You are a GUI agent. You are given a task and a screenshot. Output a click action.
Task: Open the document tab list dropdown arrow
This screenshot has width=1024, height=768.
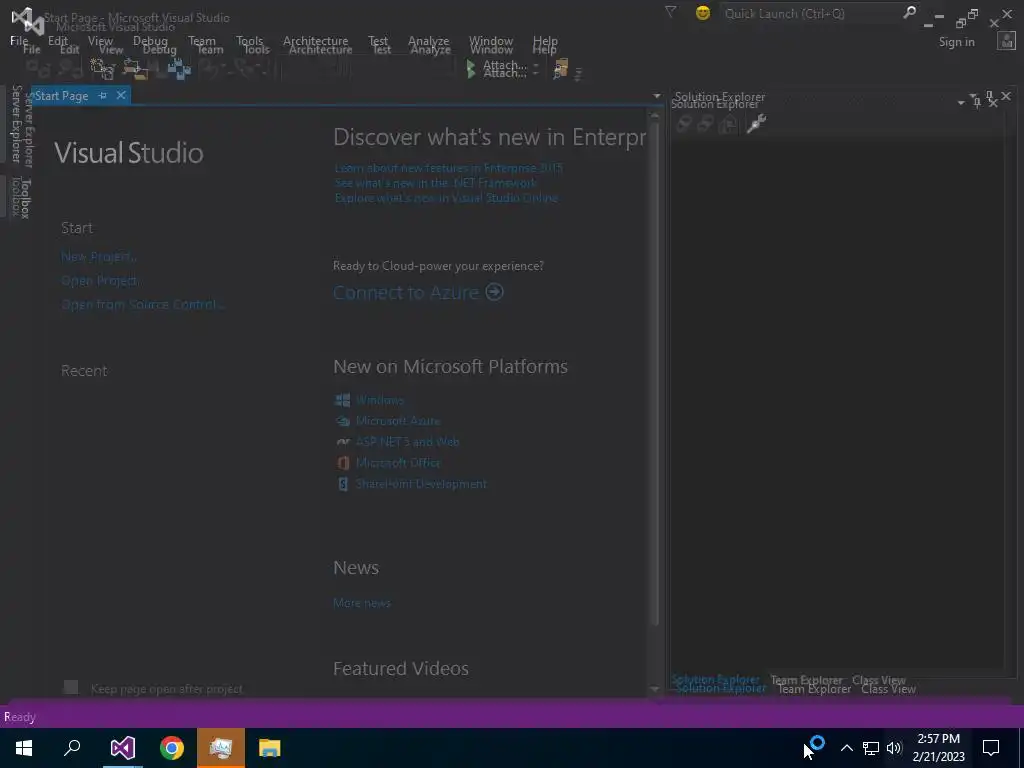pyautogui.click(x=656, y=96)
